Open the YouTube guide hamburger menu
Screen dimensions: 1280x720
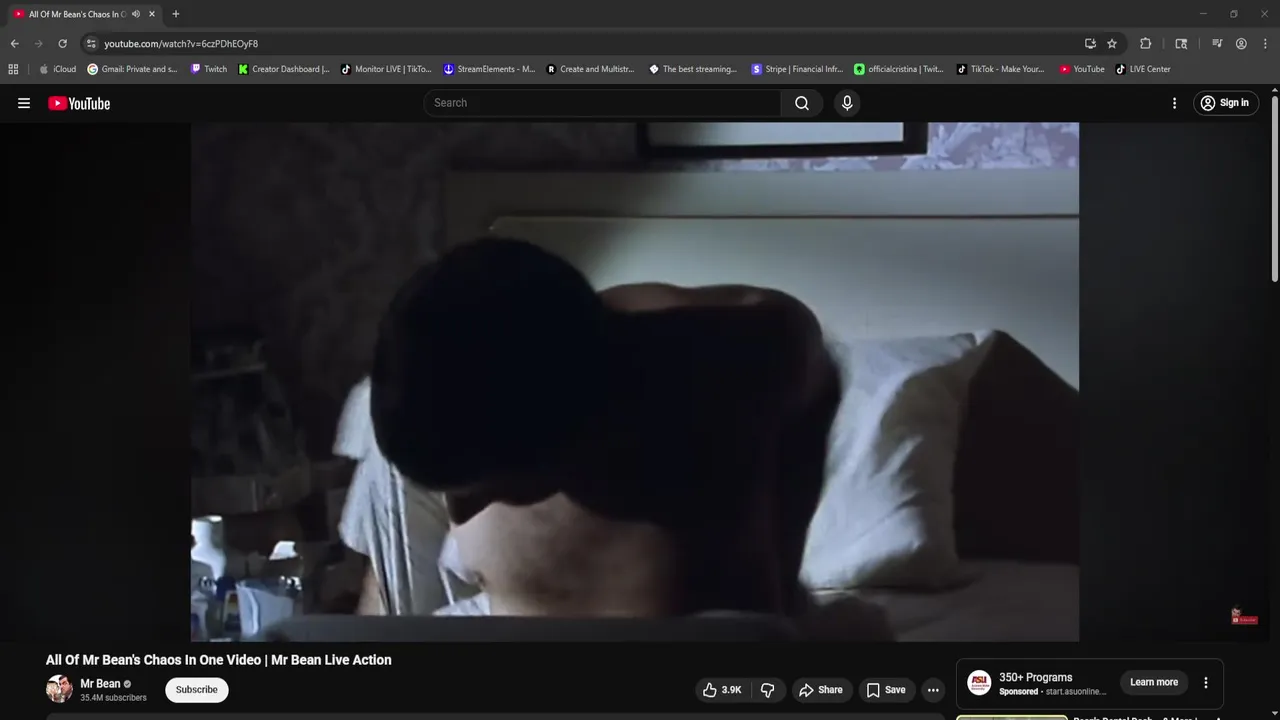(x=24, y=103)
